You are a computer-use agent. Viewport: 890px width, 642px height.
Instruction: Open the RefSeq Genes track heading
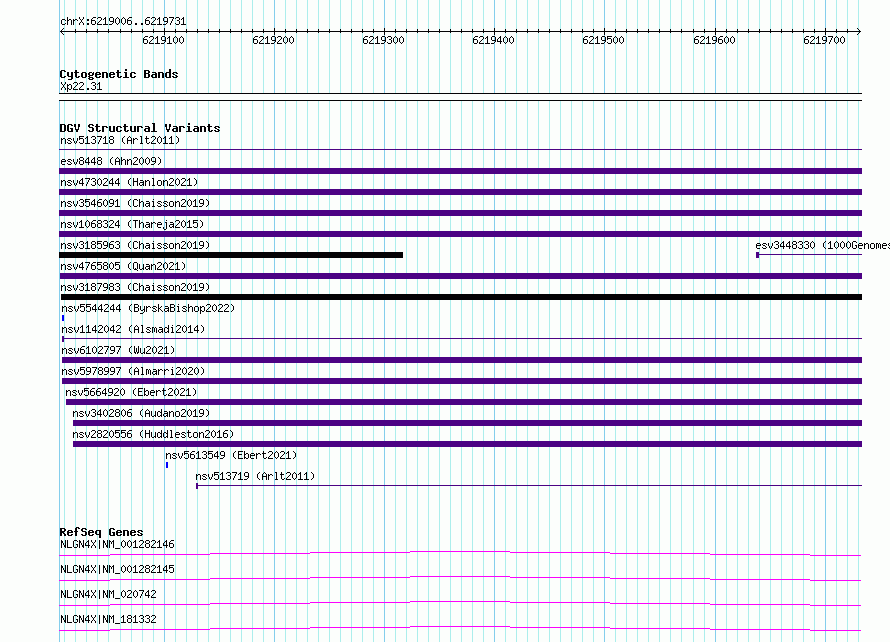tap(102, 532)
